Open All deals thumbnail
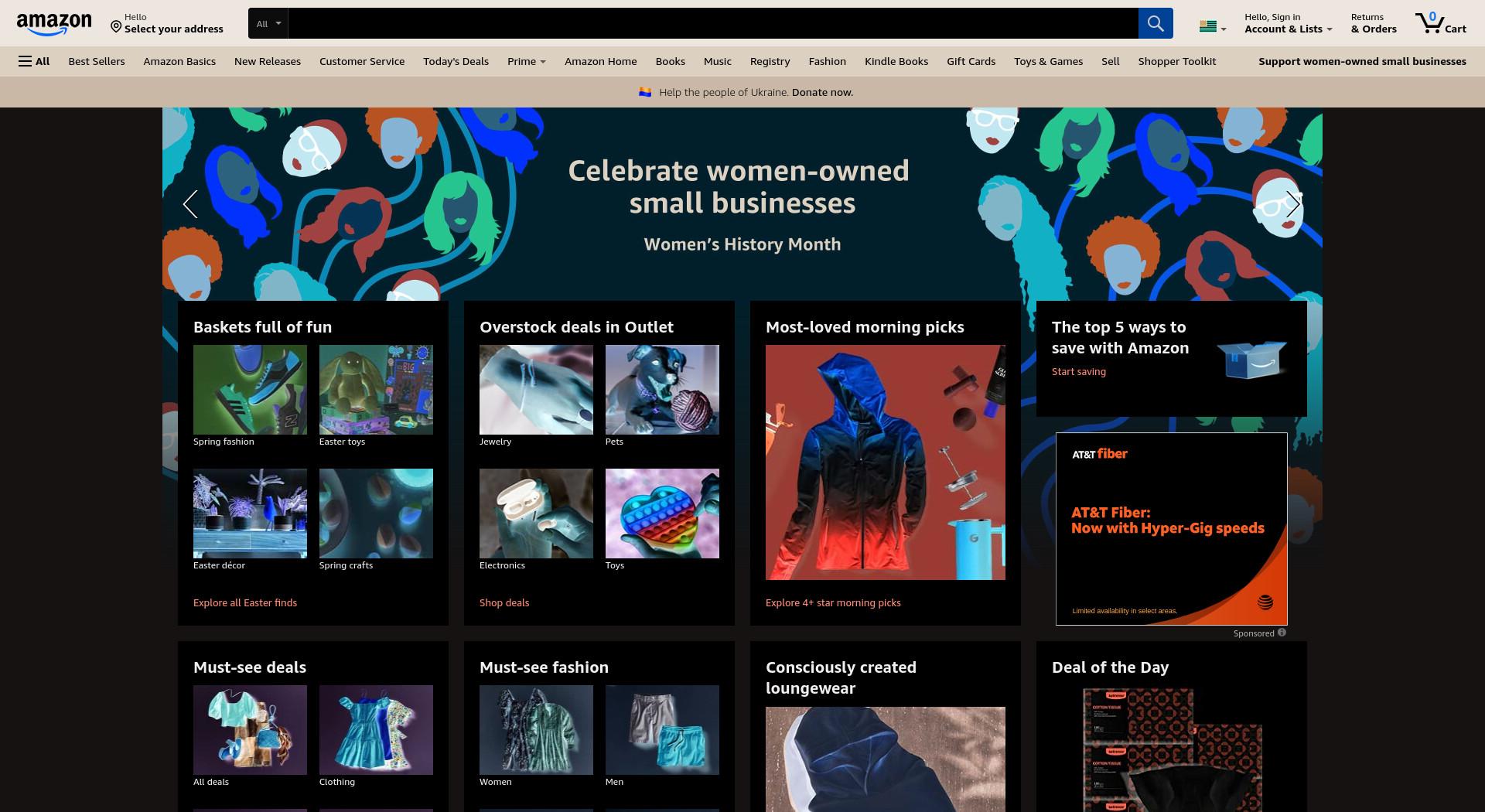This screenshot has height=812, width=1485. 250,730
